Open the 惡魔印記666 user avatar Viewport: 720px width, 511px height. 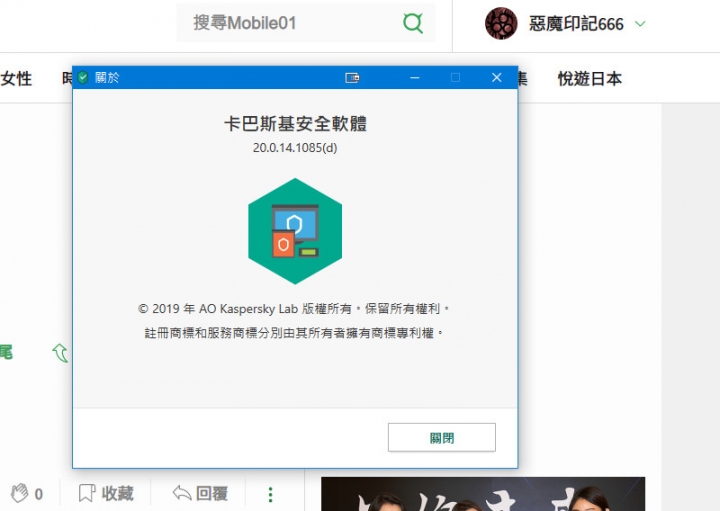[x=501, y=23]
